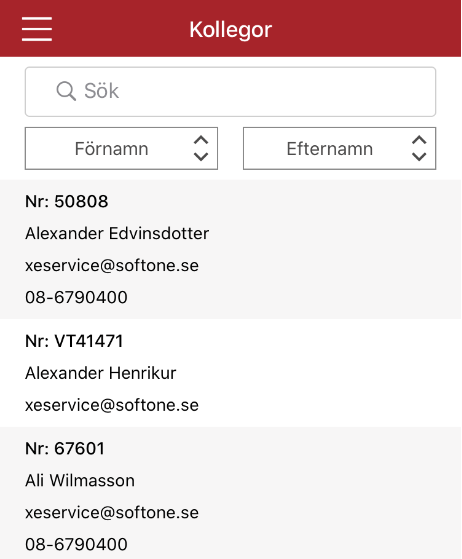The height and width of the screenshot is (559, 462).
Task: Click the Efternamn up-down chevron arrows
Action: (x=419, y=148)
